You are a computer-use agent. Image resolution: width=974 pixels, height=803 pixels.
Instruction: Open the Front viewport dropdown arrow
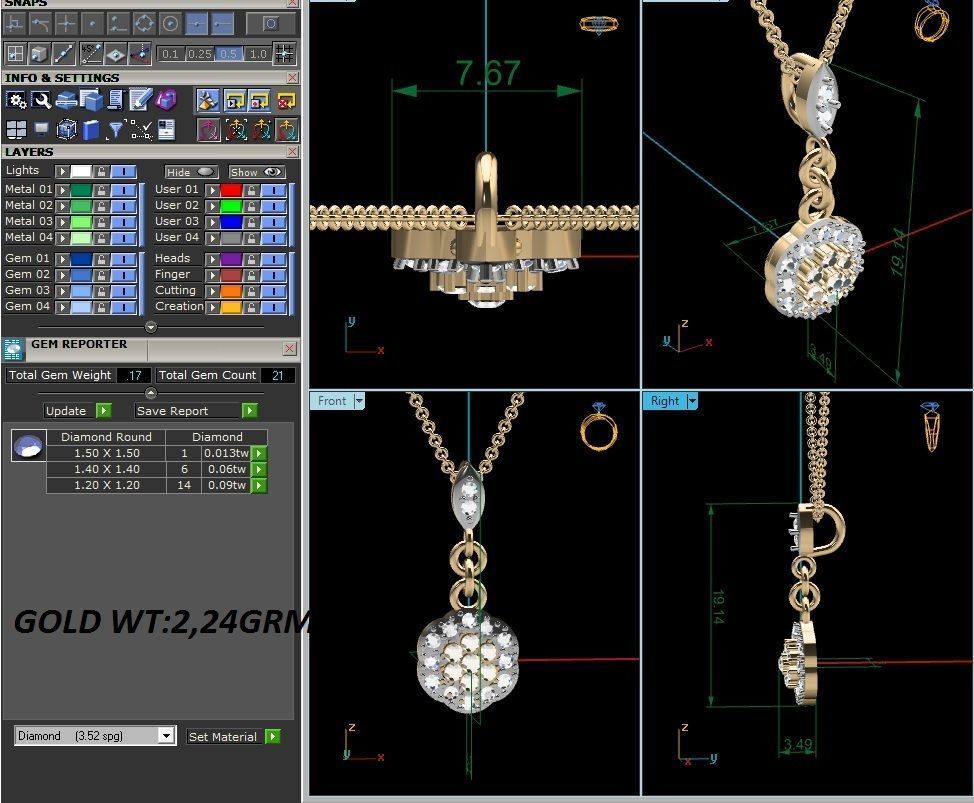click(x=359, y=401)
